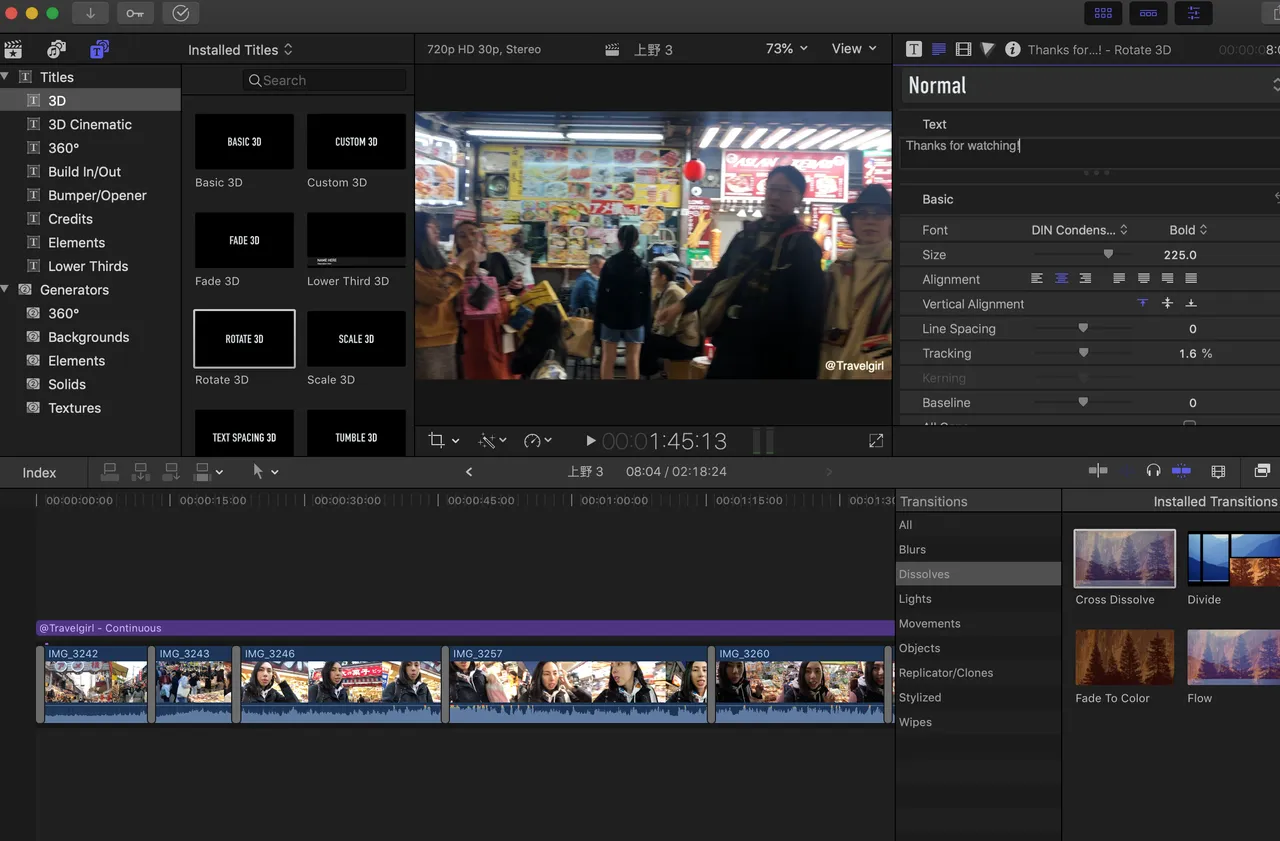Set text alignment to left
Viewport: 1280px width, 841px height.
[x=1037, y=279]
